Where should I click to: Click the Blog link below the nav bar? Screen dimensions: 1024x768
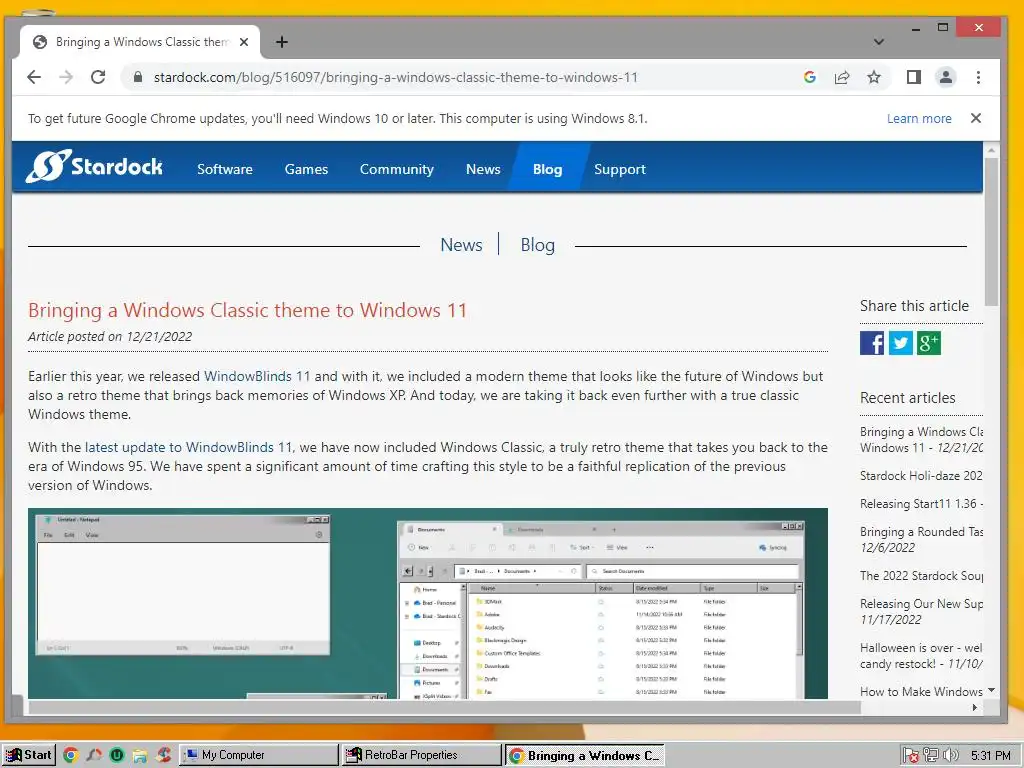[x=537, y=245]
